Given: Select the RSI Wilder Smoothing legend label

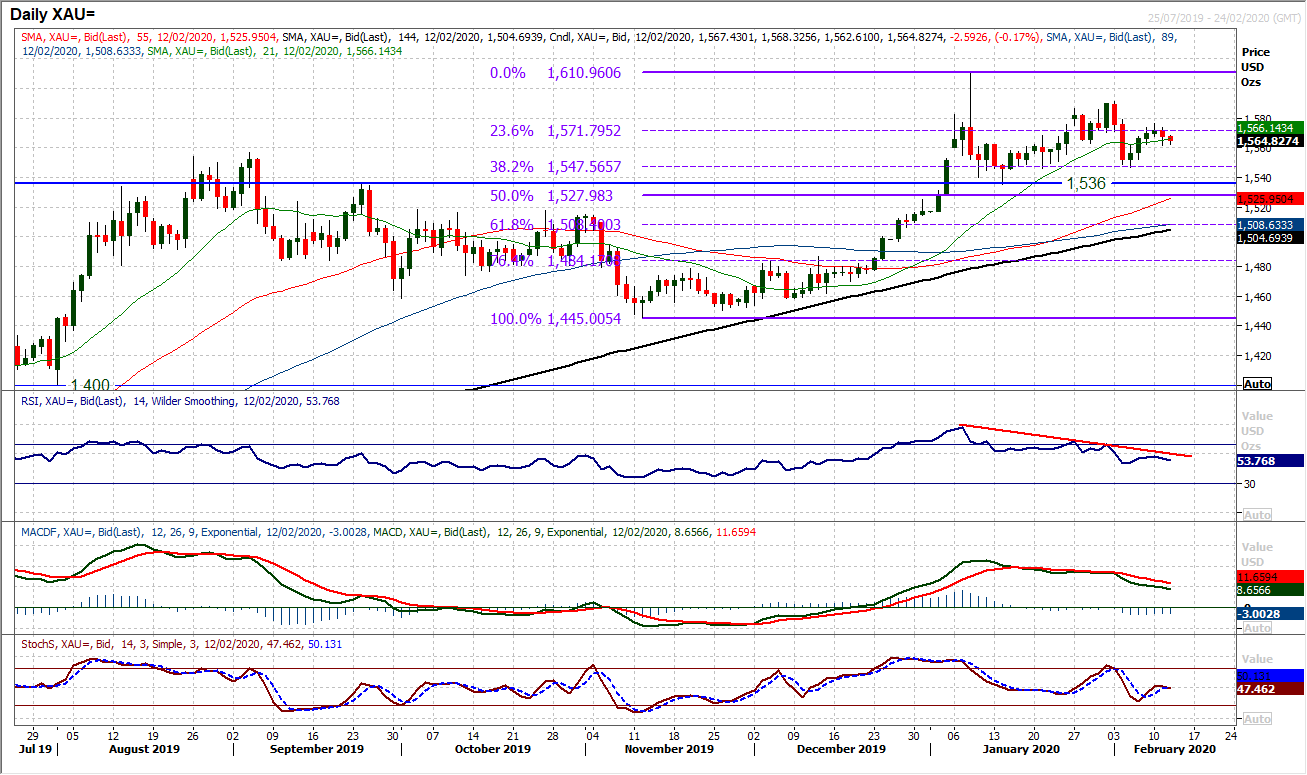Looking at the screenshot, I should [180, 400].
